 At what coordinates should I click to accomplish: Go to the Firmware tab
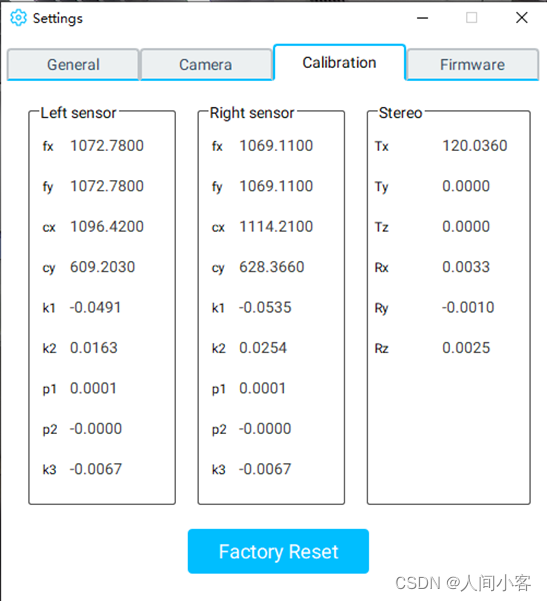[x=472, y=64]
